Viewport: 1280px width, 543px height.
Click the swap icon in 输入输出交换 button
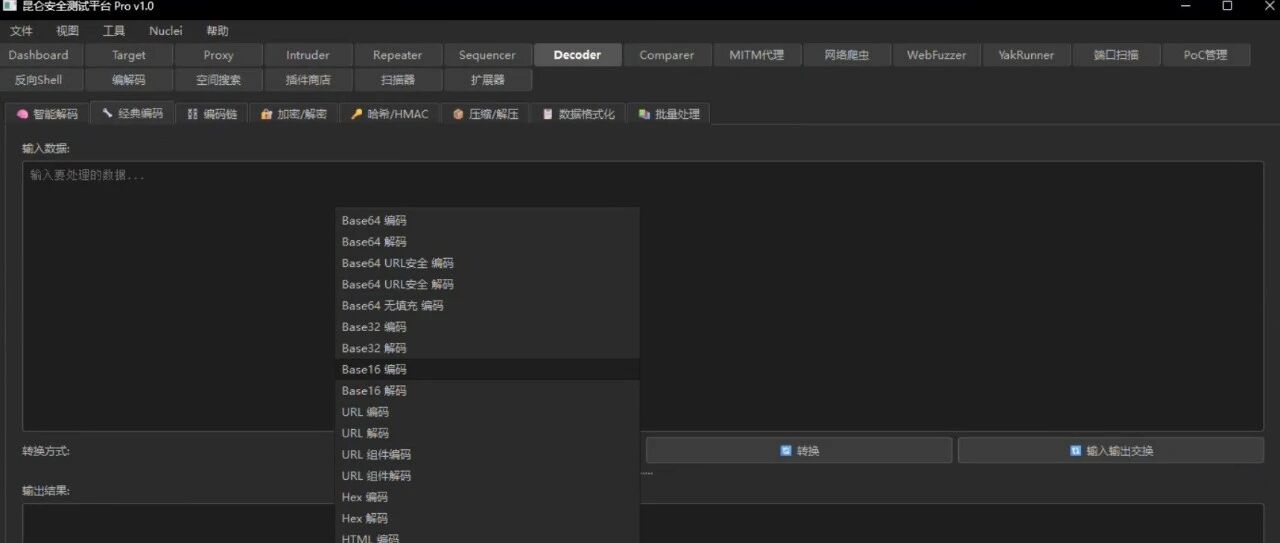pos(1075,451)
